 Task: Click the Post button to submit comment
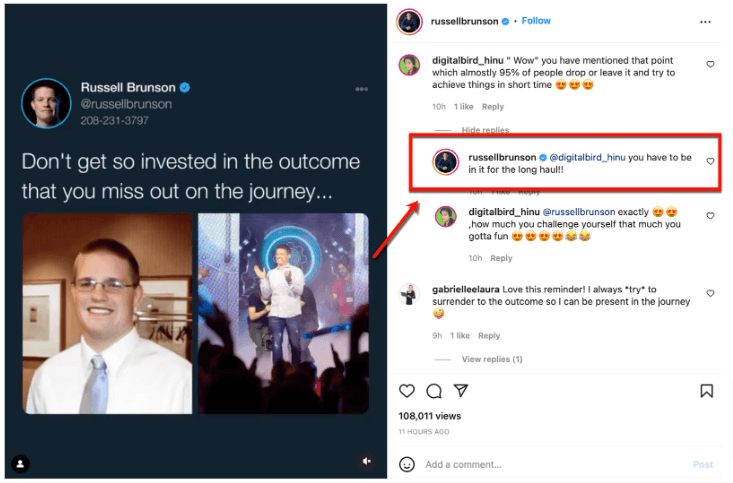point(703,464)
